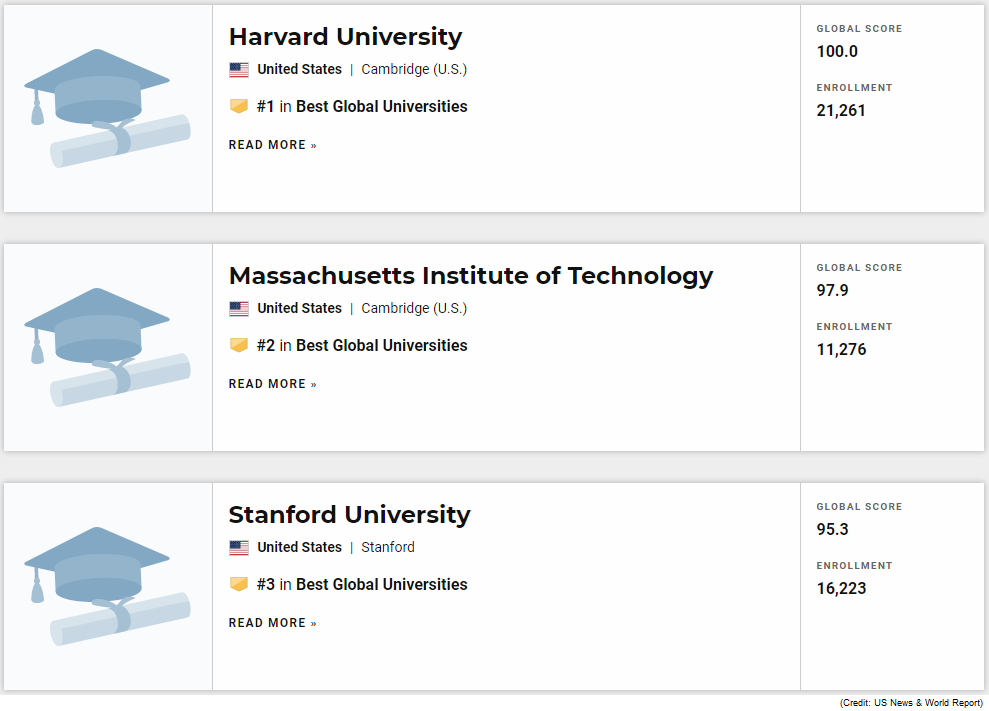Click Read More under Stanford University
This screenshot has height=711, width=989.
pos(272,623)
